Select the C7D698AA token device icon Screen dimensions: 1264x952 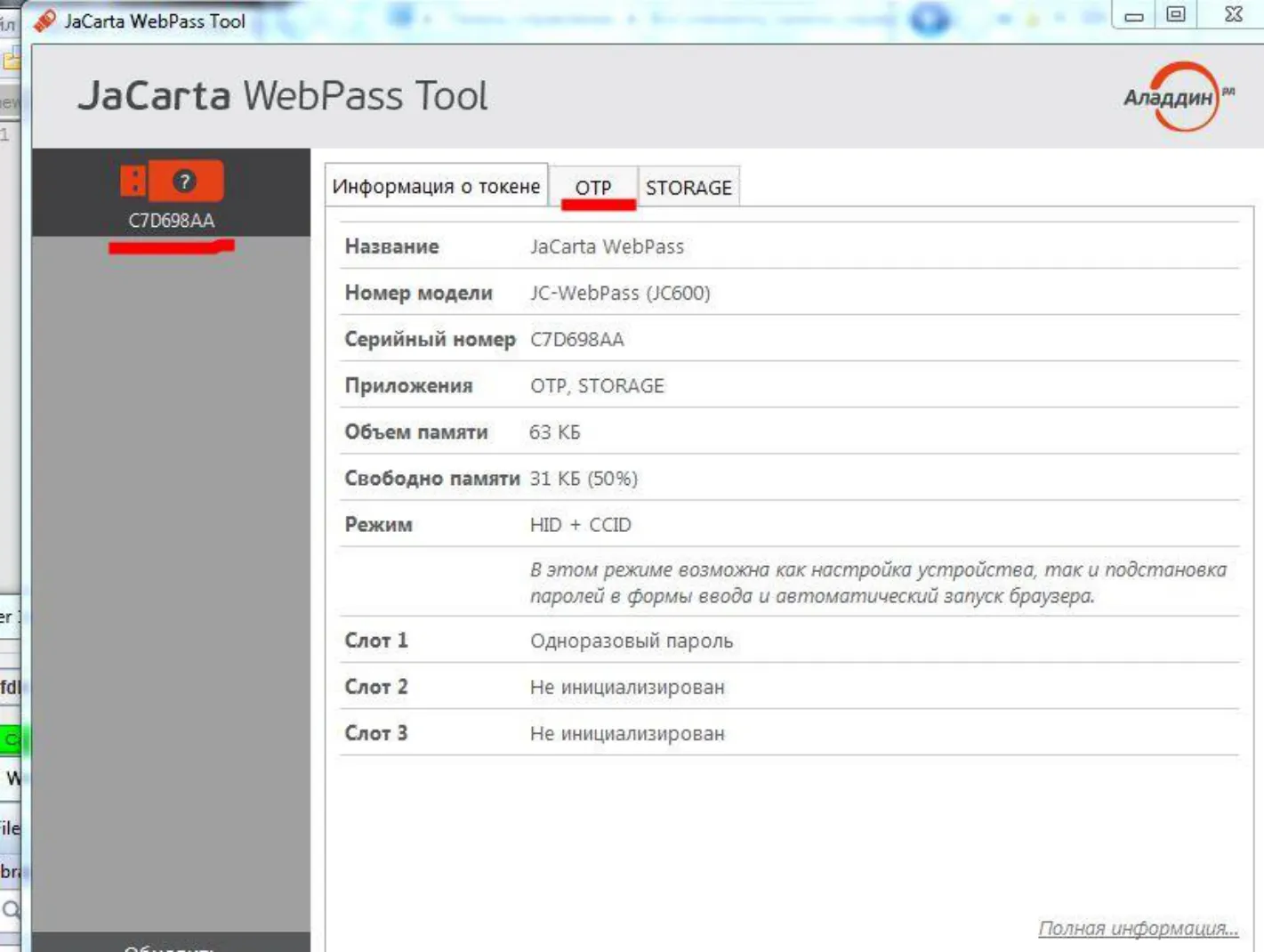click(x=172, y=182)
